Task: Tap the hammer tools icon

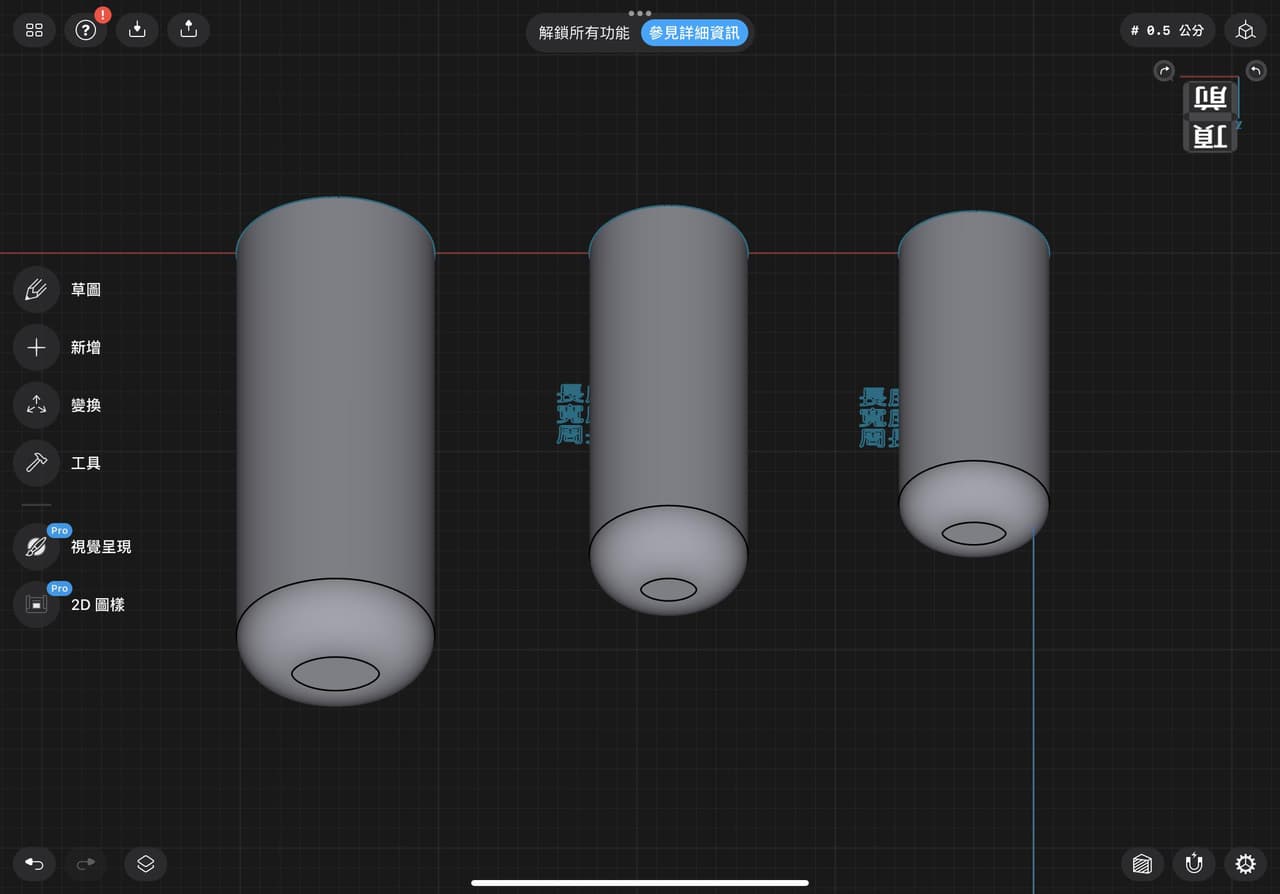Action: pos(36,463)
